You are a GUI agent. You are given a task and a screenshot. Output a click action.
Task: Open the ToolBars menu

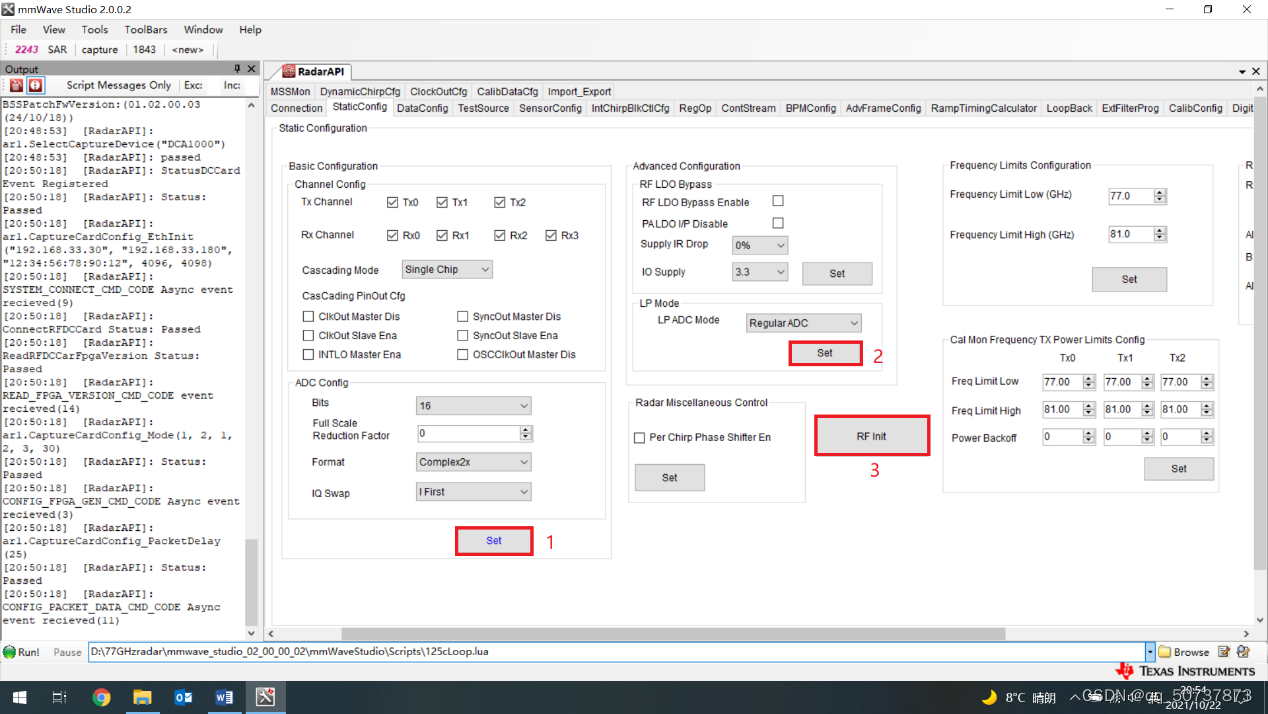(x=146, y=30)
